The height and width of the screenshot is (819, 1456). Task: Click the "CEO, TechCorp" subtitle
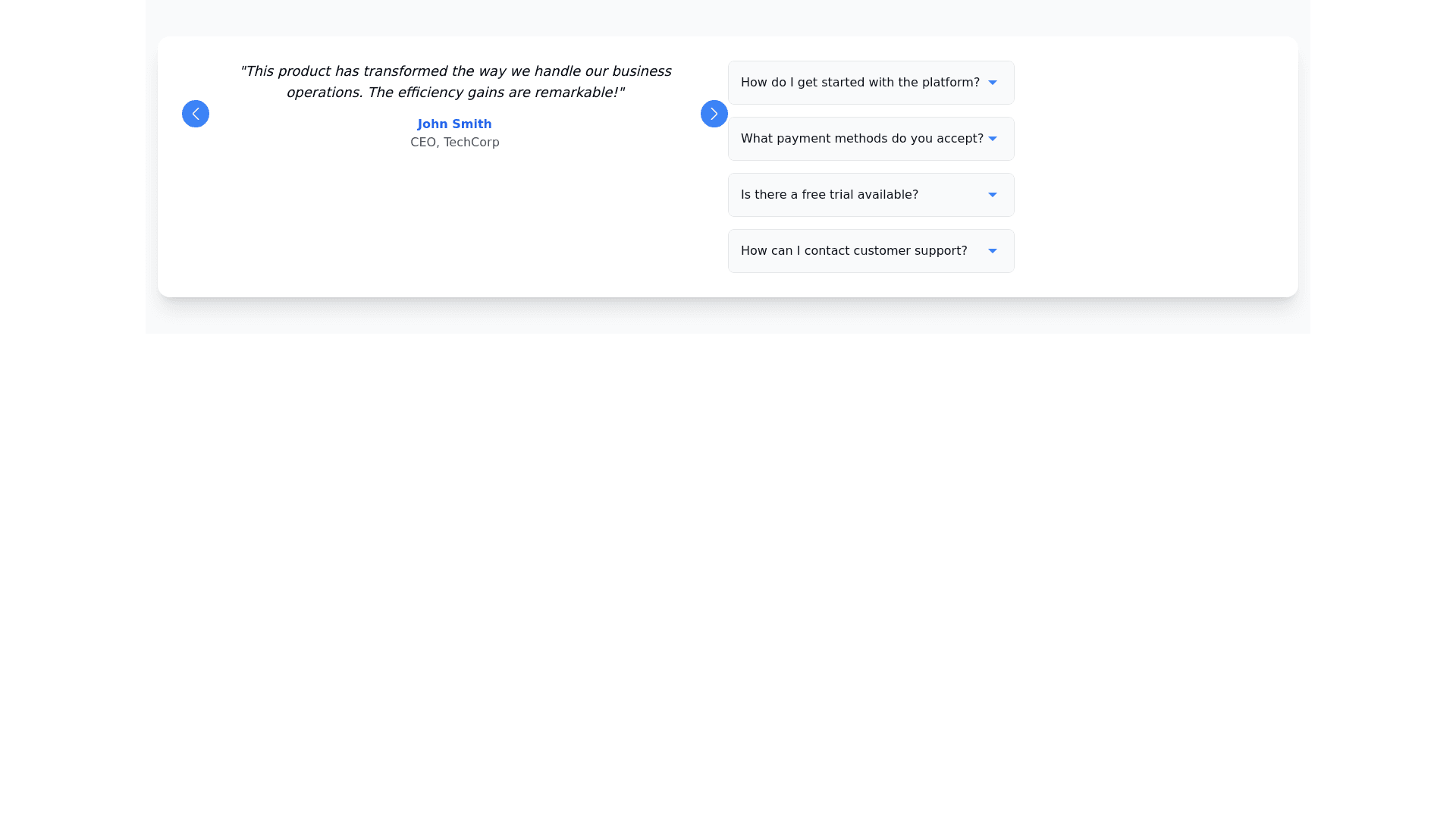(x=454, y=143)
